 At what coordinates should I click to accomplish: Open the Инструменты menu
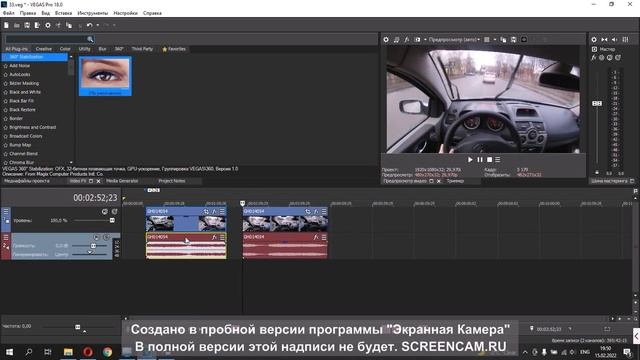93,13
